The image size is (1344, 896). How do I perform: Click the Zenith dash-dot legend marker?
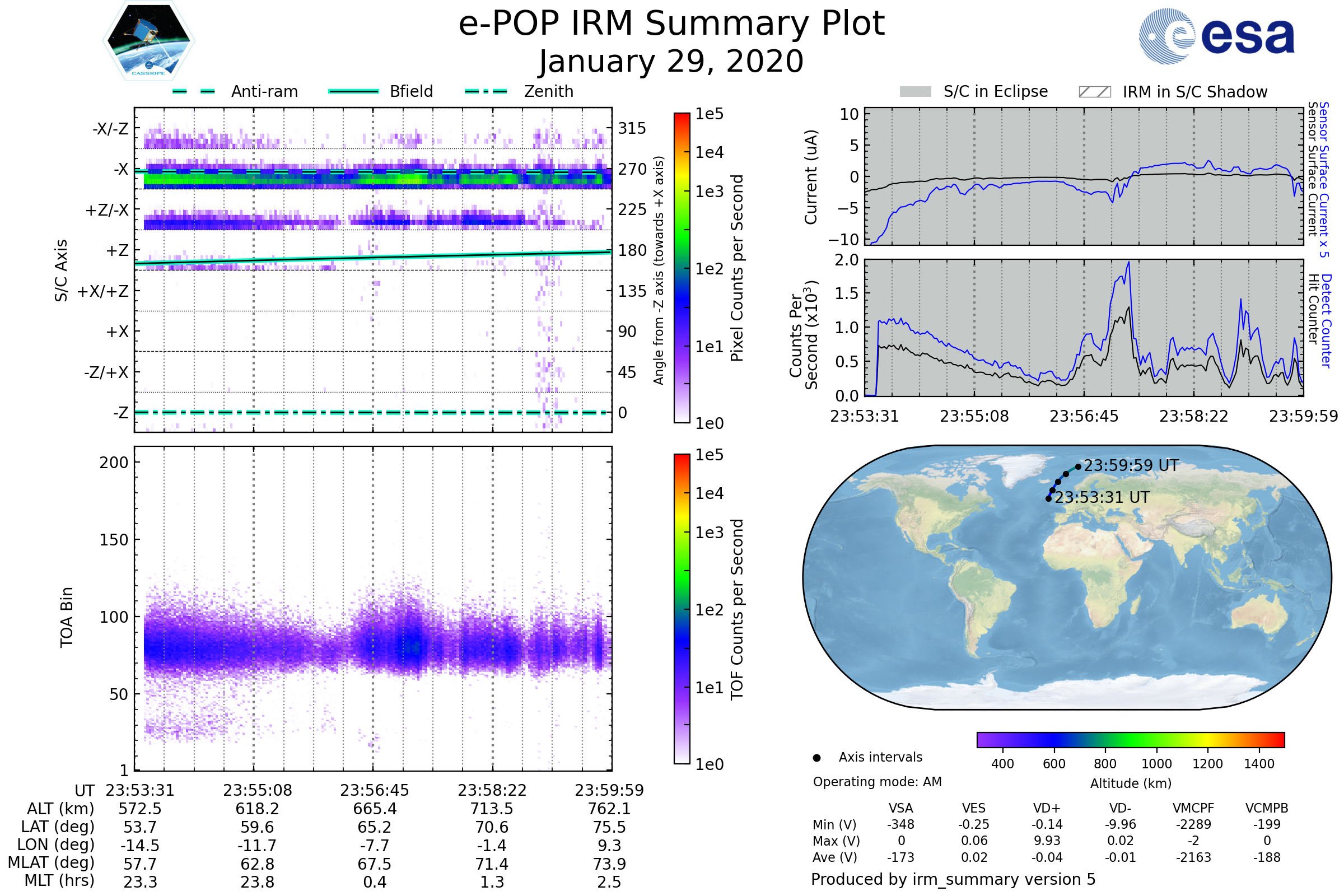click(x=486, y=91)
